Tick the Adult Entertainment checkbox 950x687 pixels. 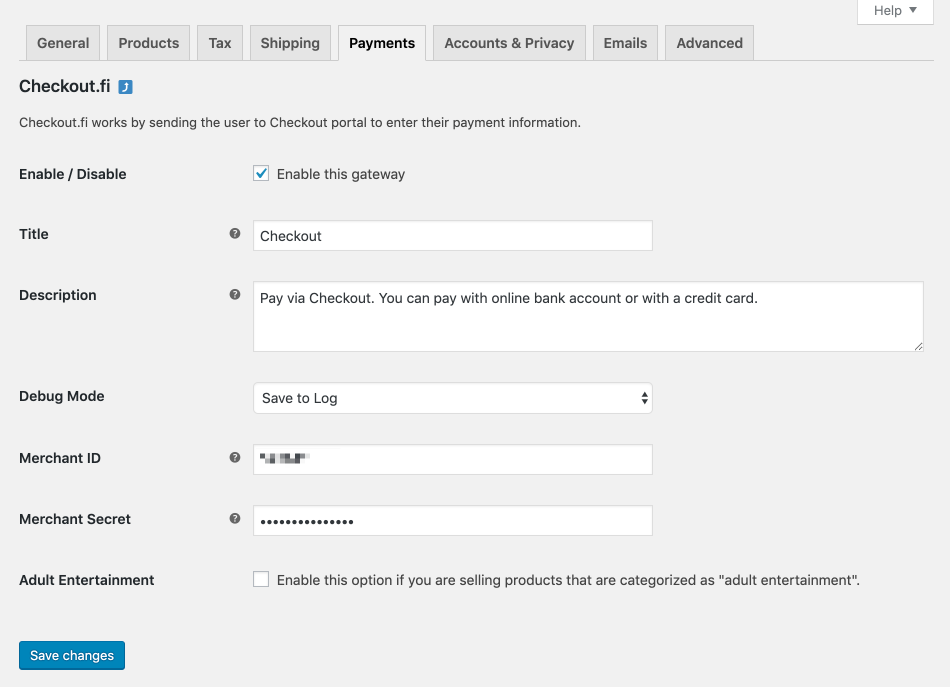coord(261,580)
